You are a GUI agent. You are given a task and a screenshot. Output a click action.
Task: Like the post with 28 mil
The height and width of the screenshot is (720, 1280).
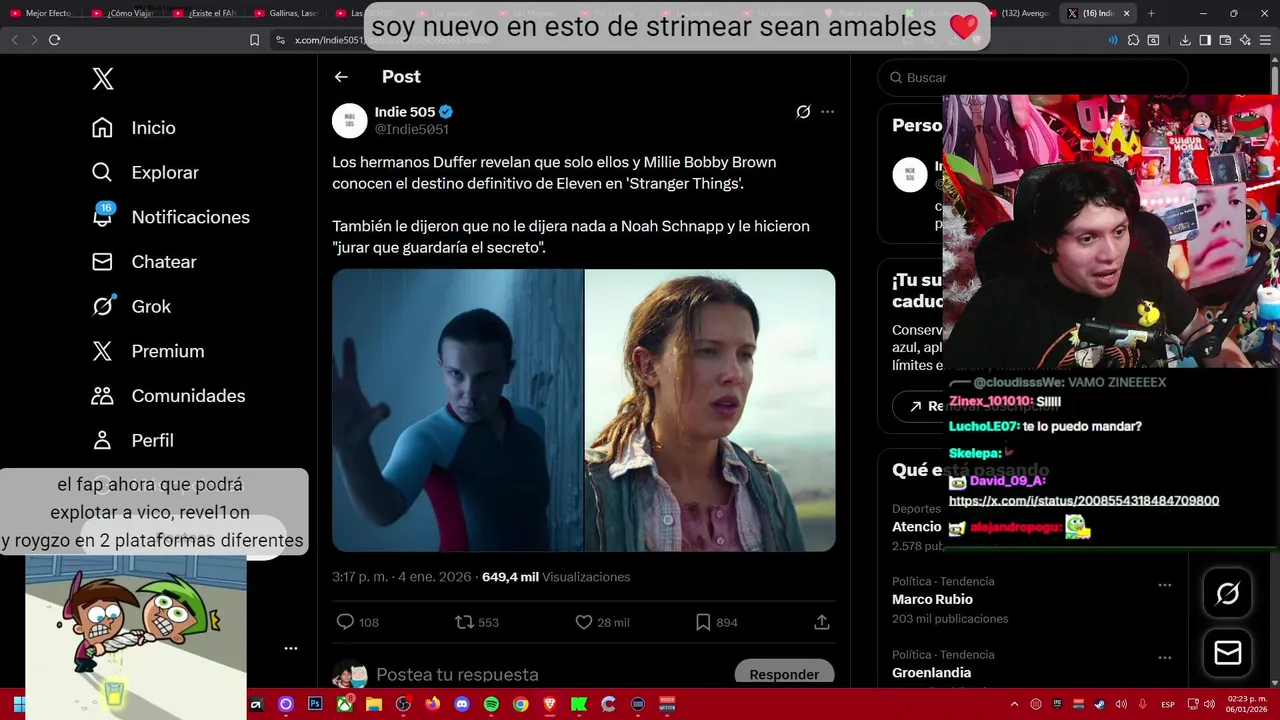(602, 622)
